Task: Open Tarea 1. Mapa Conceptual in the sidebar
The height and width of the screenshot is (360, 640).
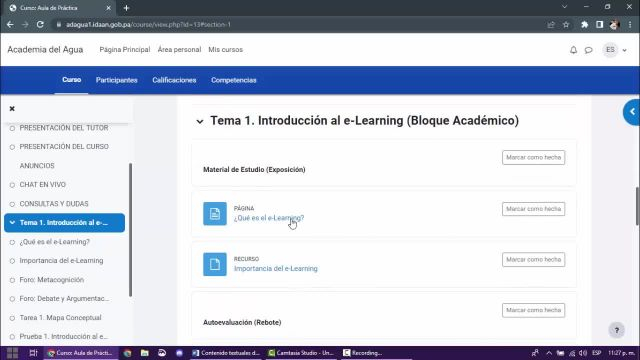Action: pos(60,318)
